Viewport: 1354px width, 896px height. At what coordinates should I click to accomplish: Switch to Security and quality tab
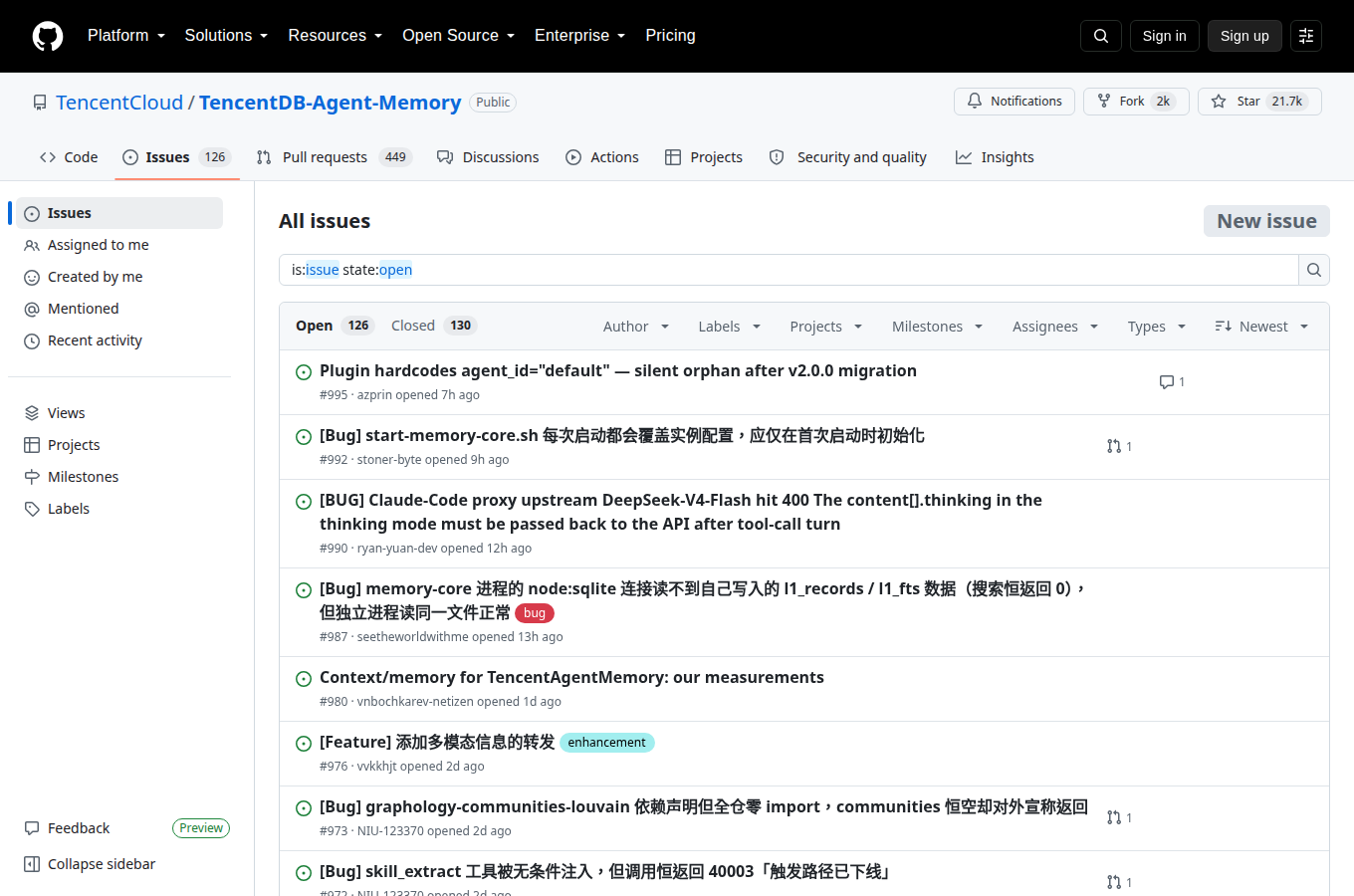[x=848, y=157]
